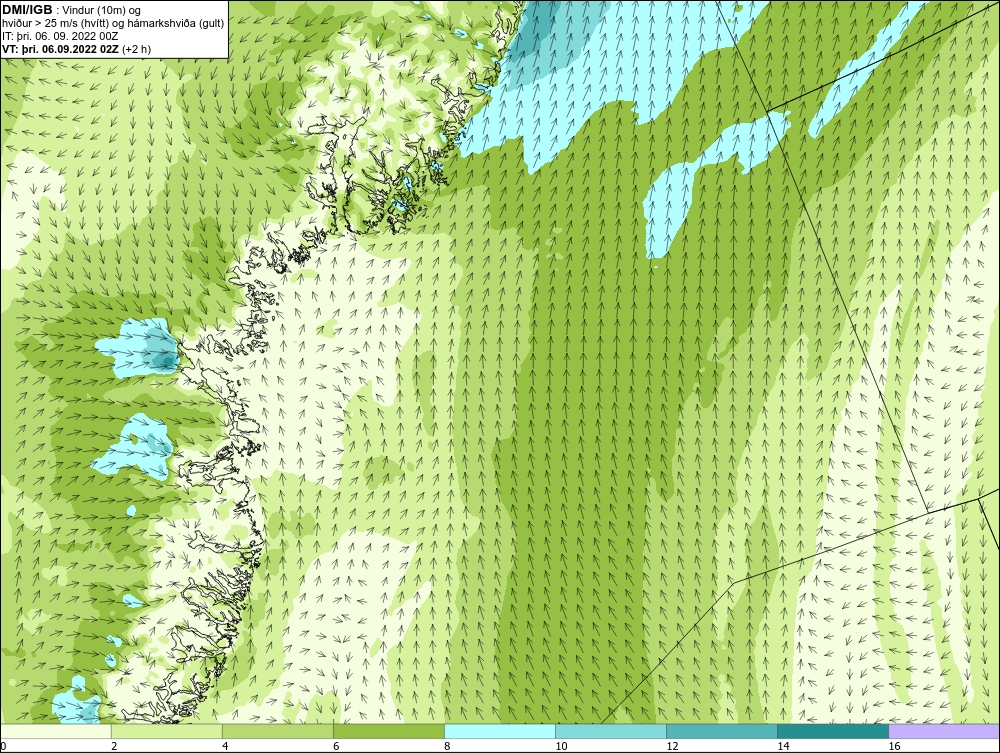Click the 2–4 m/s light green swatch
This screenshot has height=753, width=1000.
[x=166, y=731]
